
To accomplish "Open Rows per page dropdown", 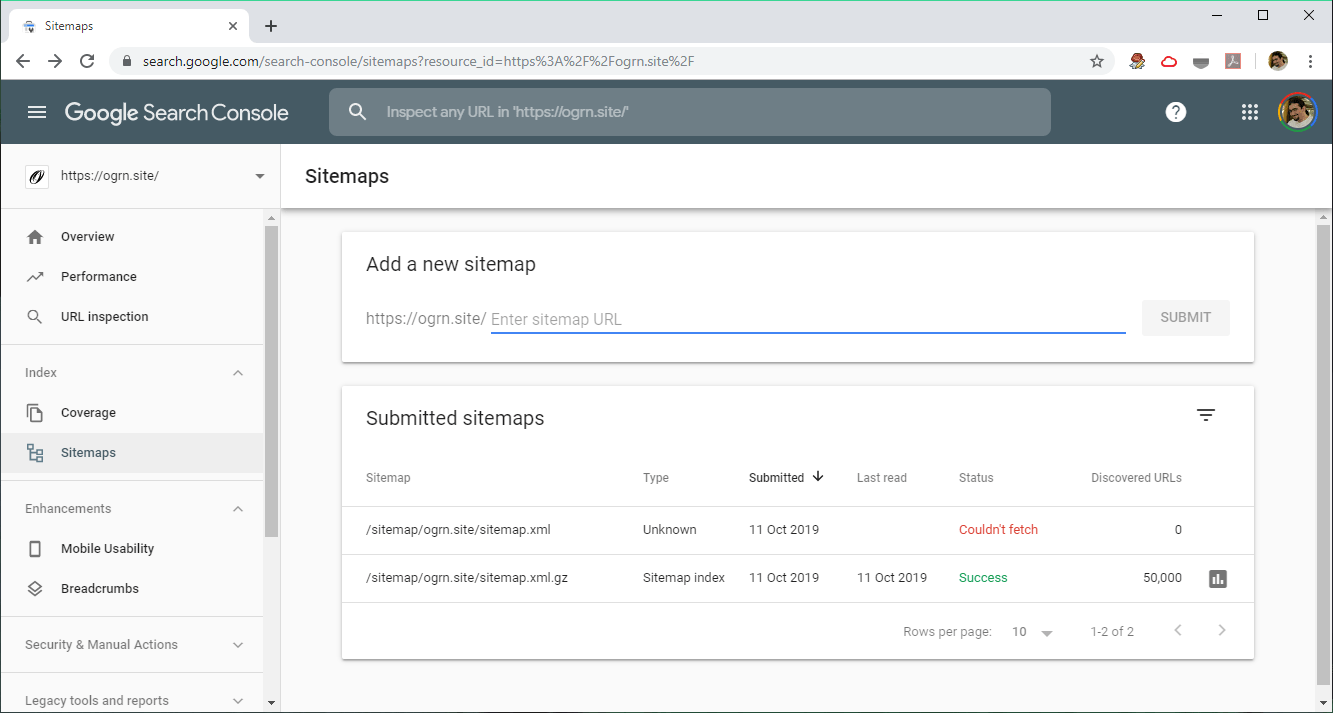I will pos(1033,632).
